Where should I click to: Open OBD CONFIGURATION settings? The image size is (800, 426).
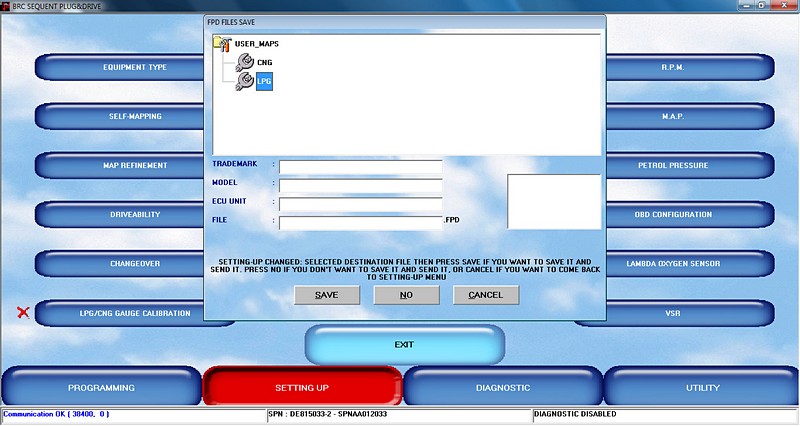[x=690, y=215]
